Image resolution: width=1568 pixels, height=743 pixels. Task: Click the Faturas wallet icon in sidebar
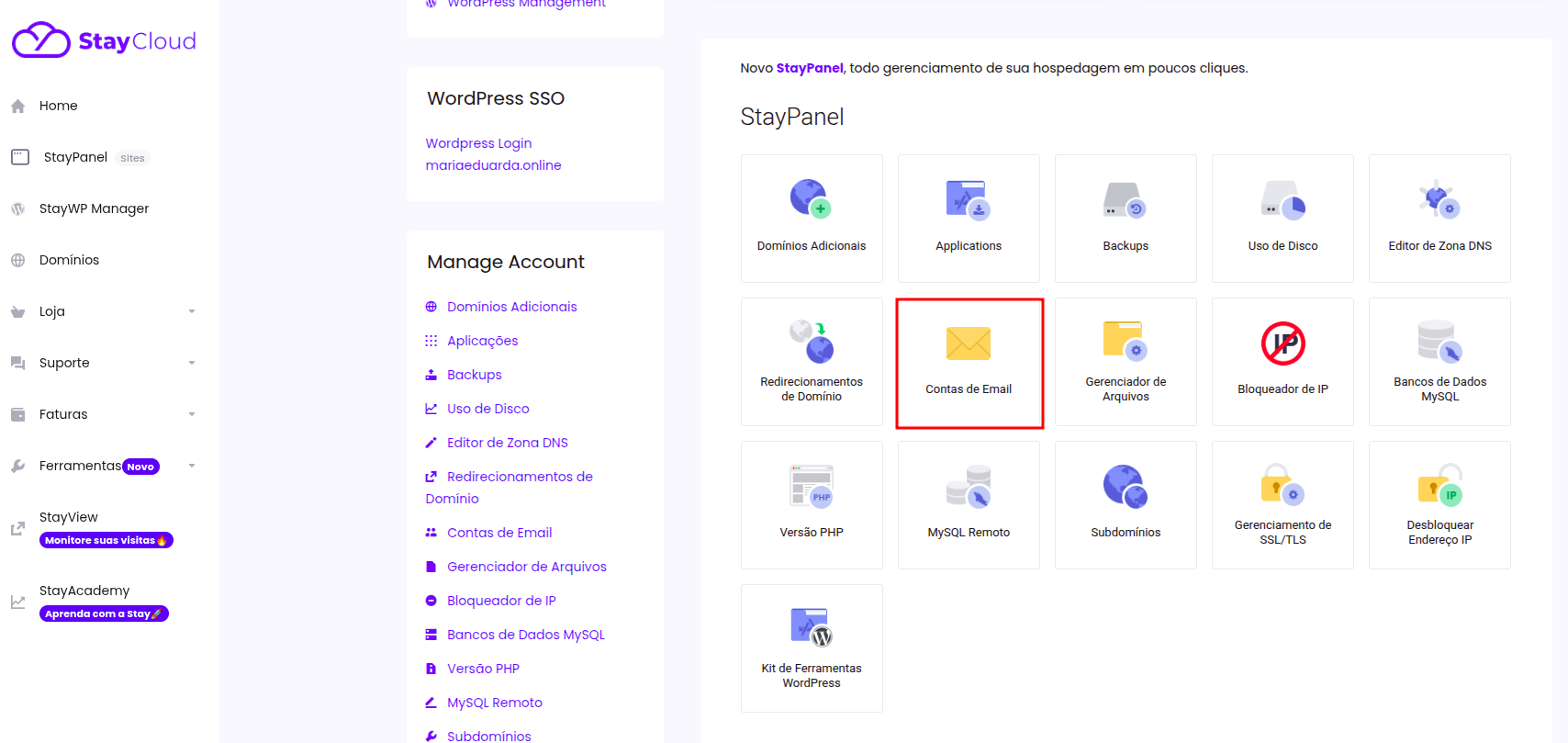17,415
